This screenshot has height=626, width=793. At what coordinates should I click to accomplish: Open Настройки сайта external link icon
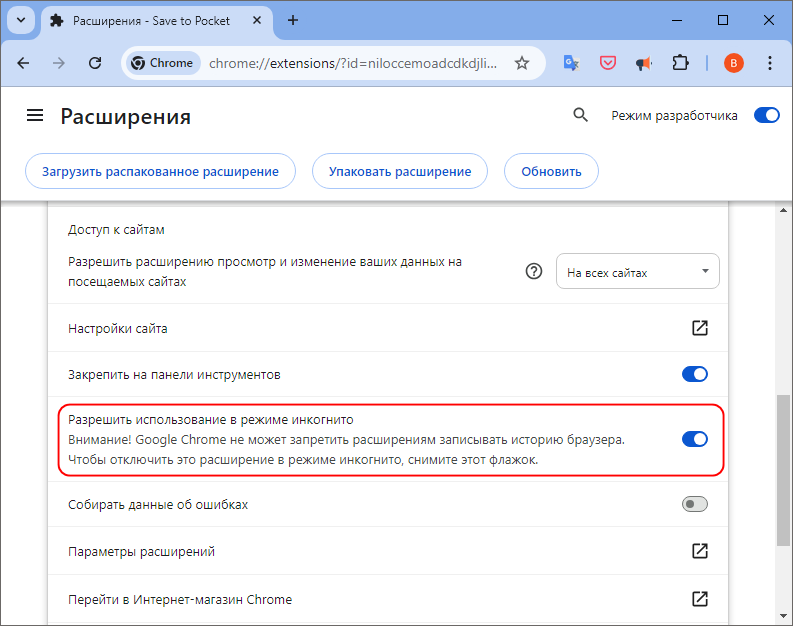tap(699, 328)
